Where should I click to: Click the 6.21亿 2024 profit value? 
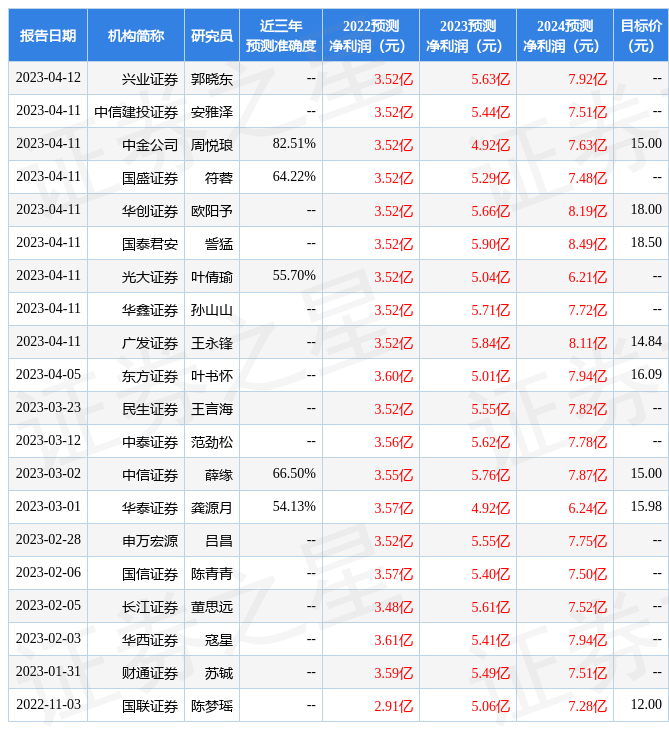pyautogui.click(x=588, y=277)
